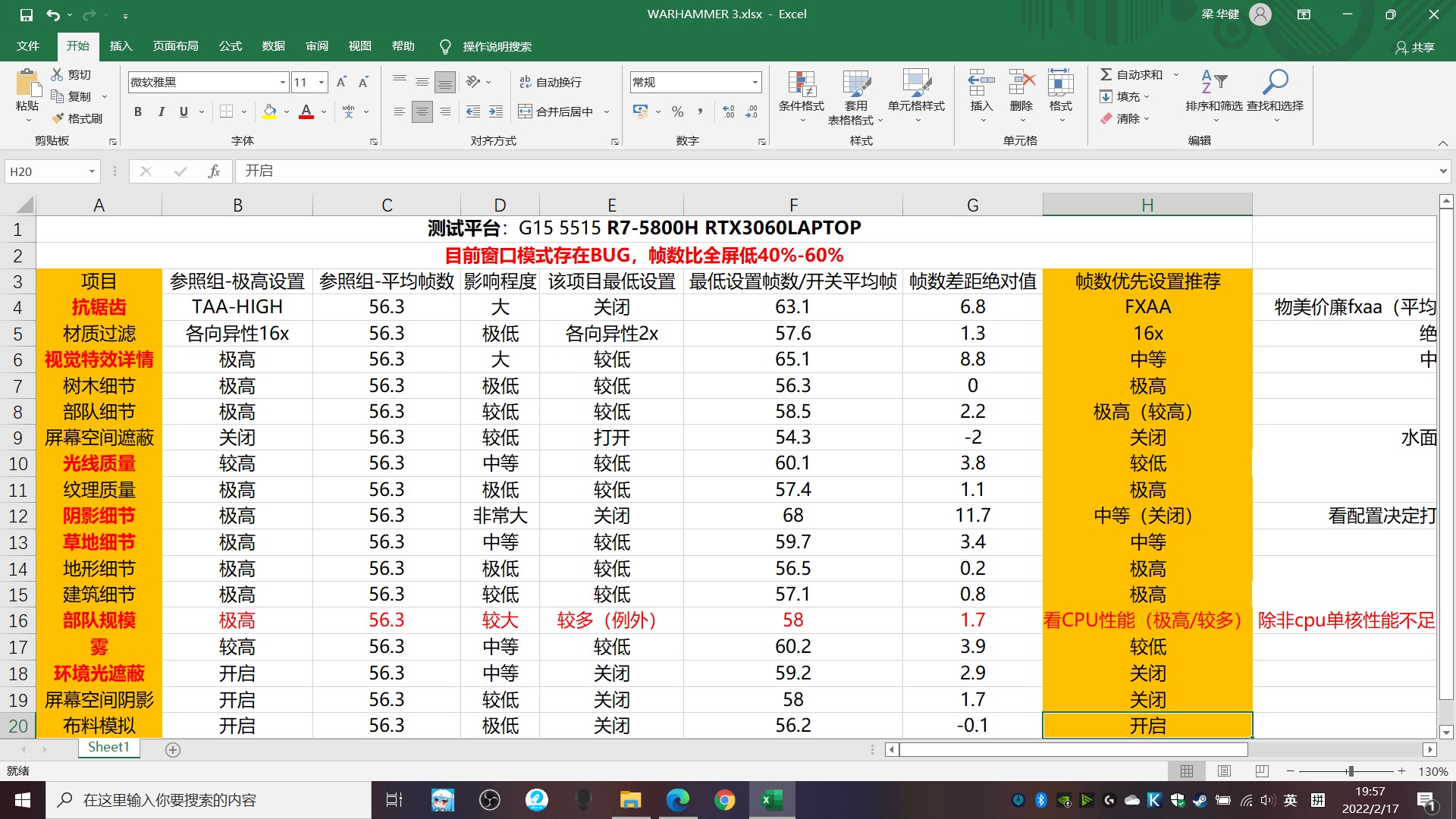Increase decimal places icon
Viewport: 1456px width, 819px height.
(x=729, y=111)
